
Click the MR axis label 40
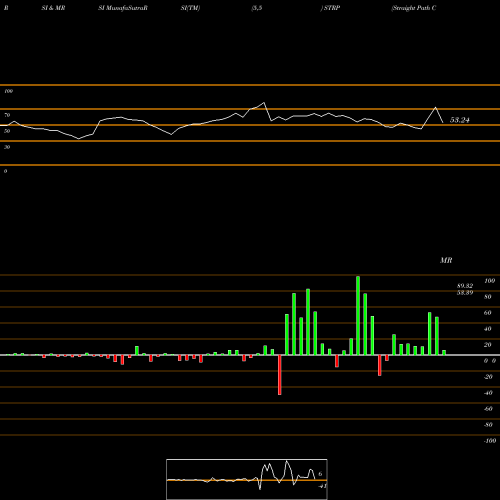click(488, 329)
